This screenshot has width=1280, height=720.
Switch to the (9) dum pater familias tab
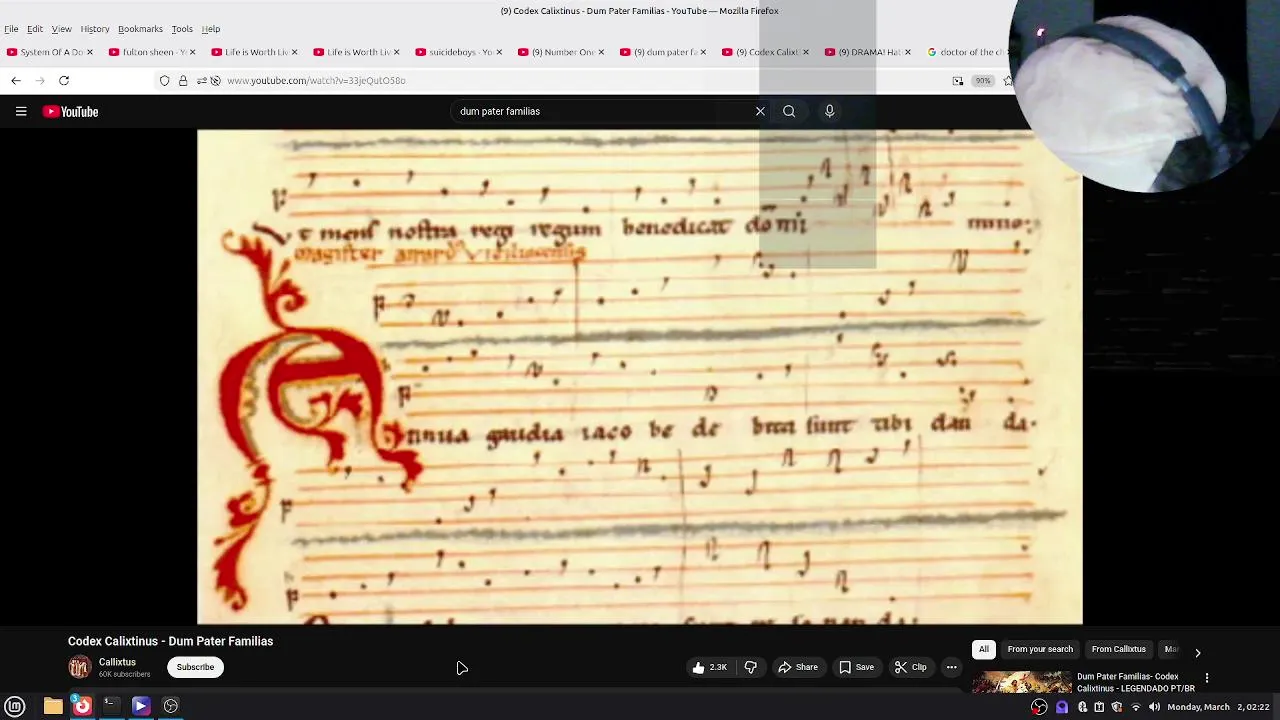pyautogui.click(x=662, y=52)
